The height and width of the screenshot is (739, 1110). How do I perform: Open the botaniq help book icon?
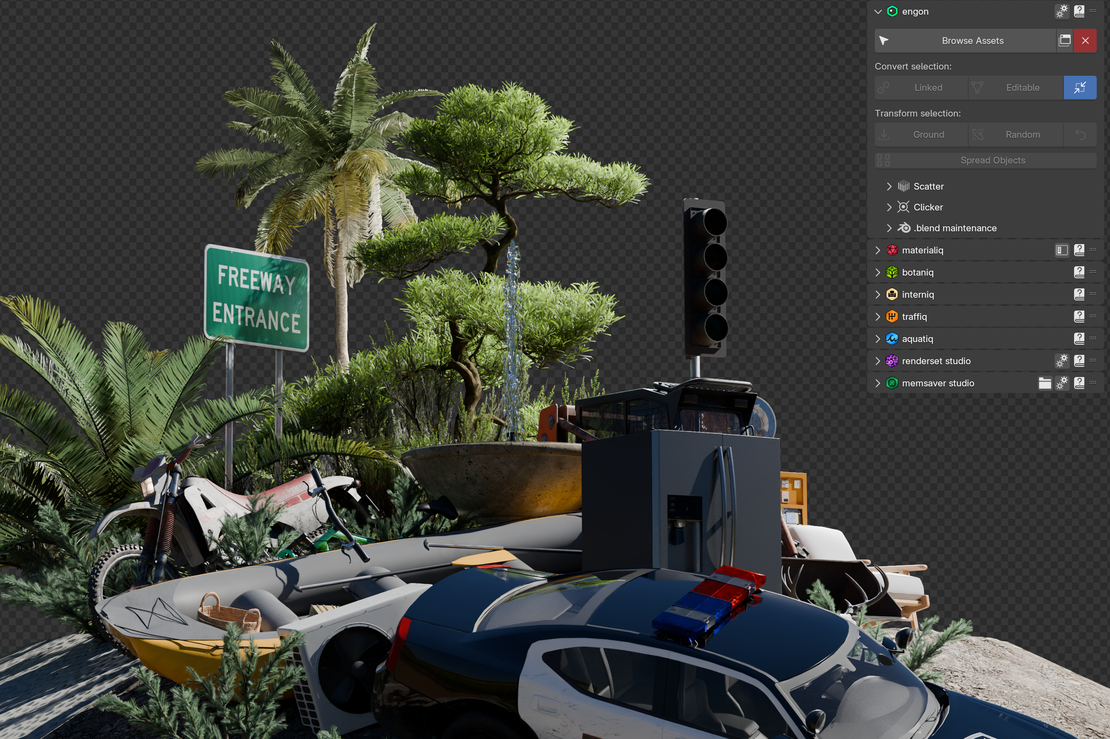tap(1079, 272)
